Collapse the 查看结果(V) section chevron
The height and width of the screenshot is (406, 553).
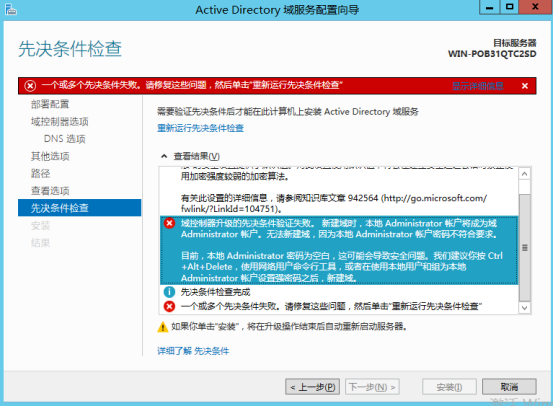[x=164, y=156]
